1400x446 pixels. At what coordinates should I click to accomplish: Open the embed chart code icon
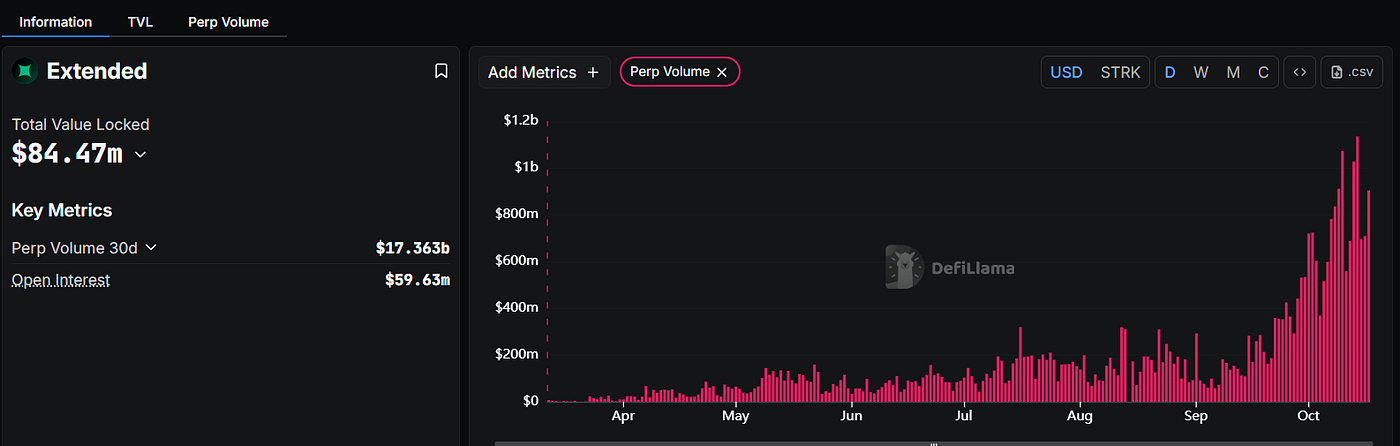tap(1299, 72)
